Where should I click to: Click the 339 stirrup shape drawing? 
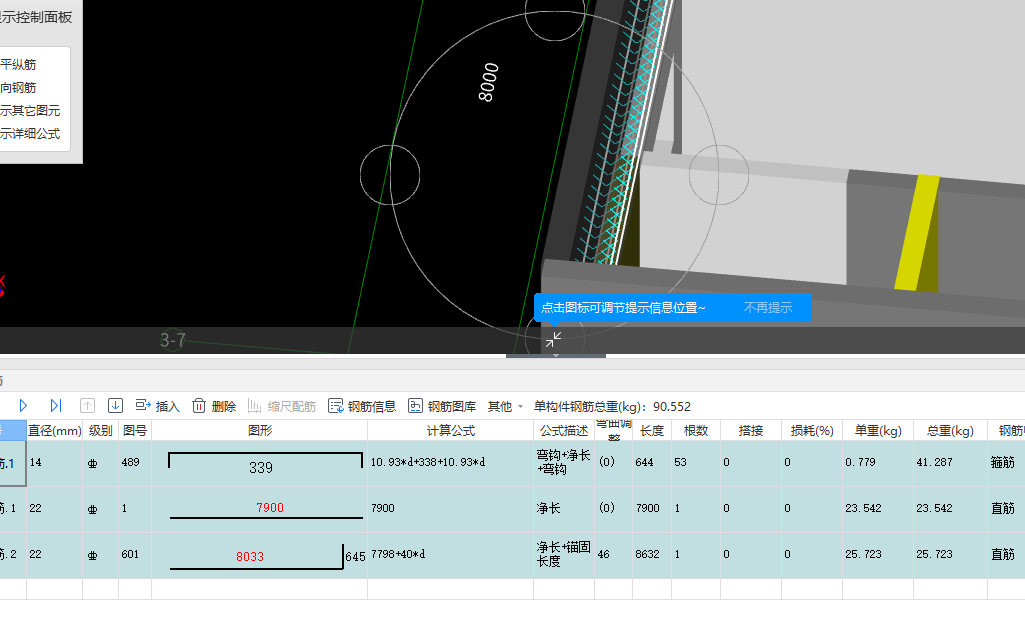click(x=265, y=462)
